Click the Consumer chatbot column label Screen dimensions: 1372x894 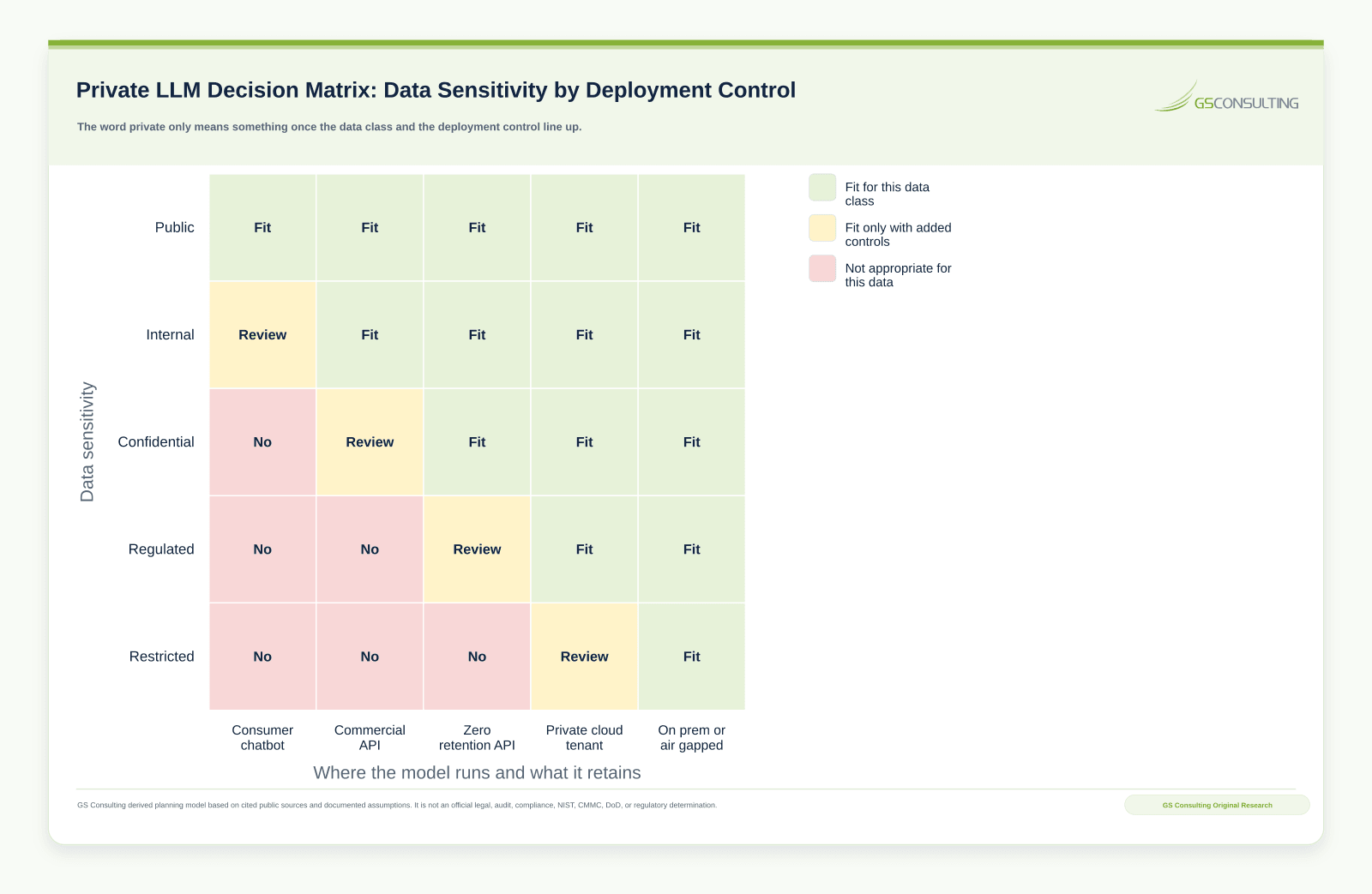[x=262, y=737]
